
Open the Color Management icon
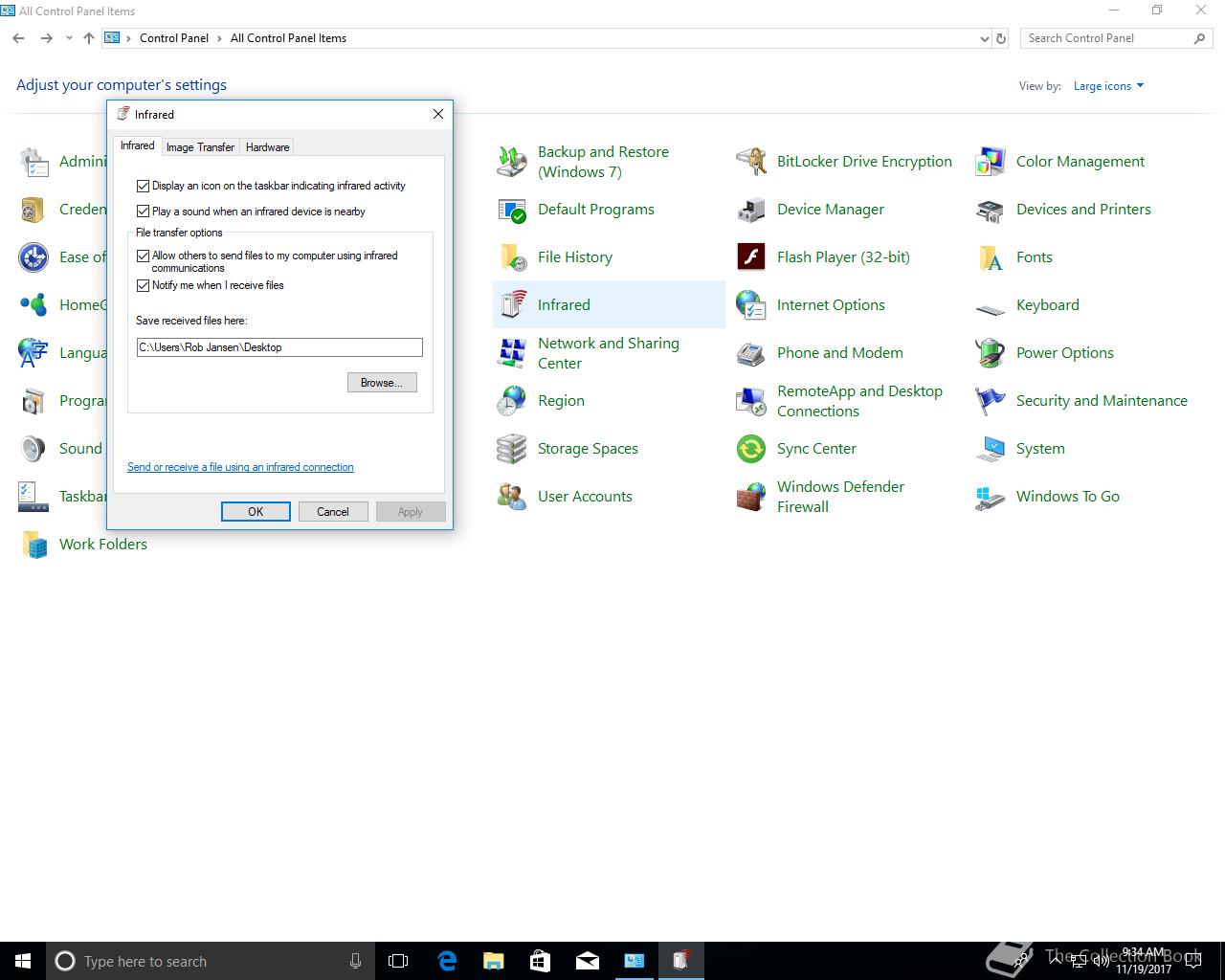[991, 162]
